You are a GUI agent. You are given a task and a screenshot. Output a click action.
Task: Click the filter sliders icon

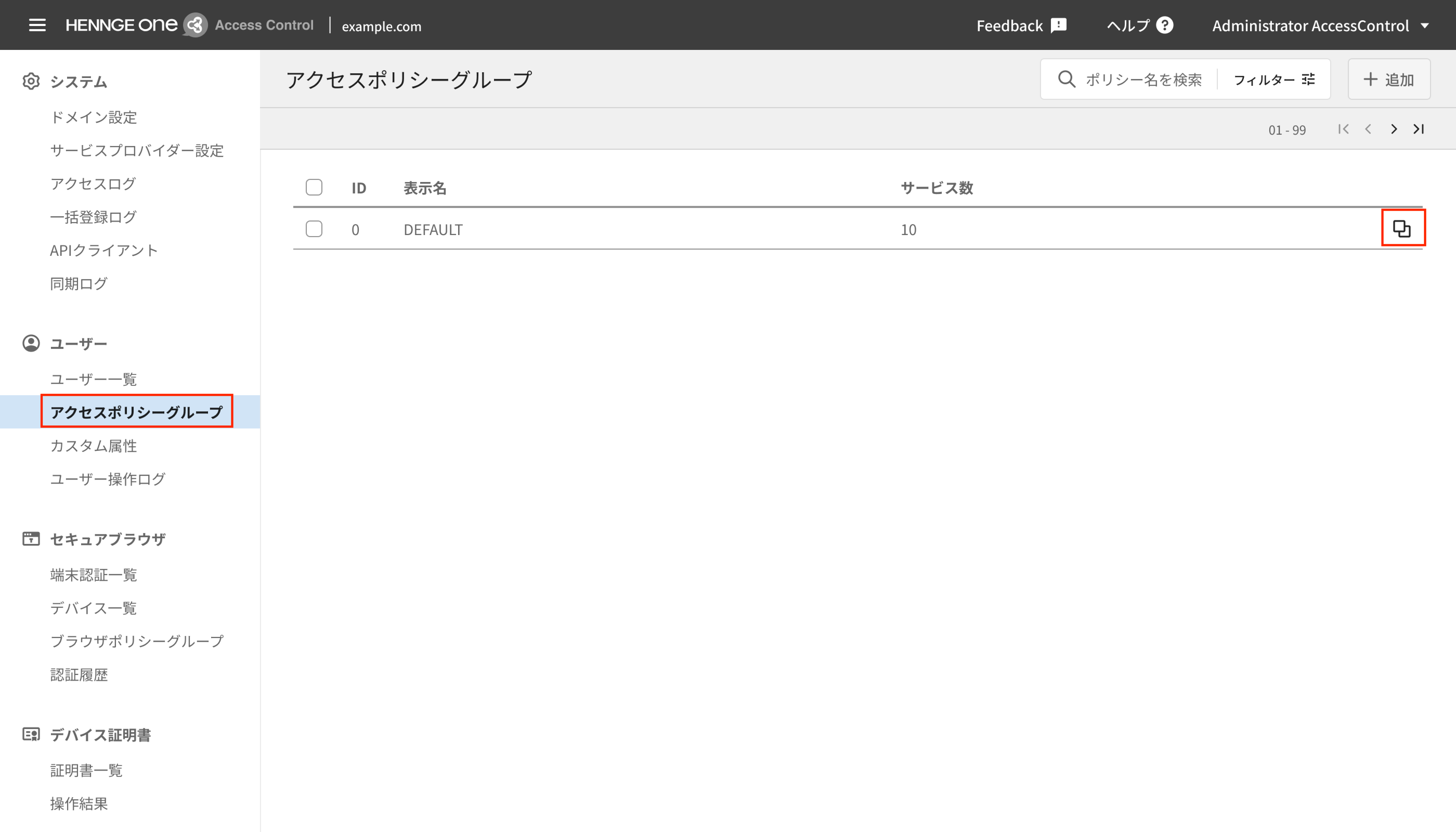coord(1308,79)
